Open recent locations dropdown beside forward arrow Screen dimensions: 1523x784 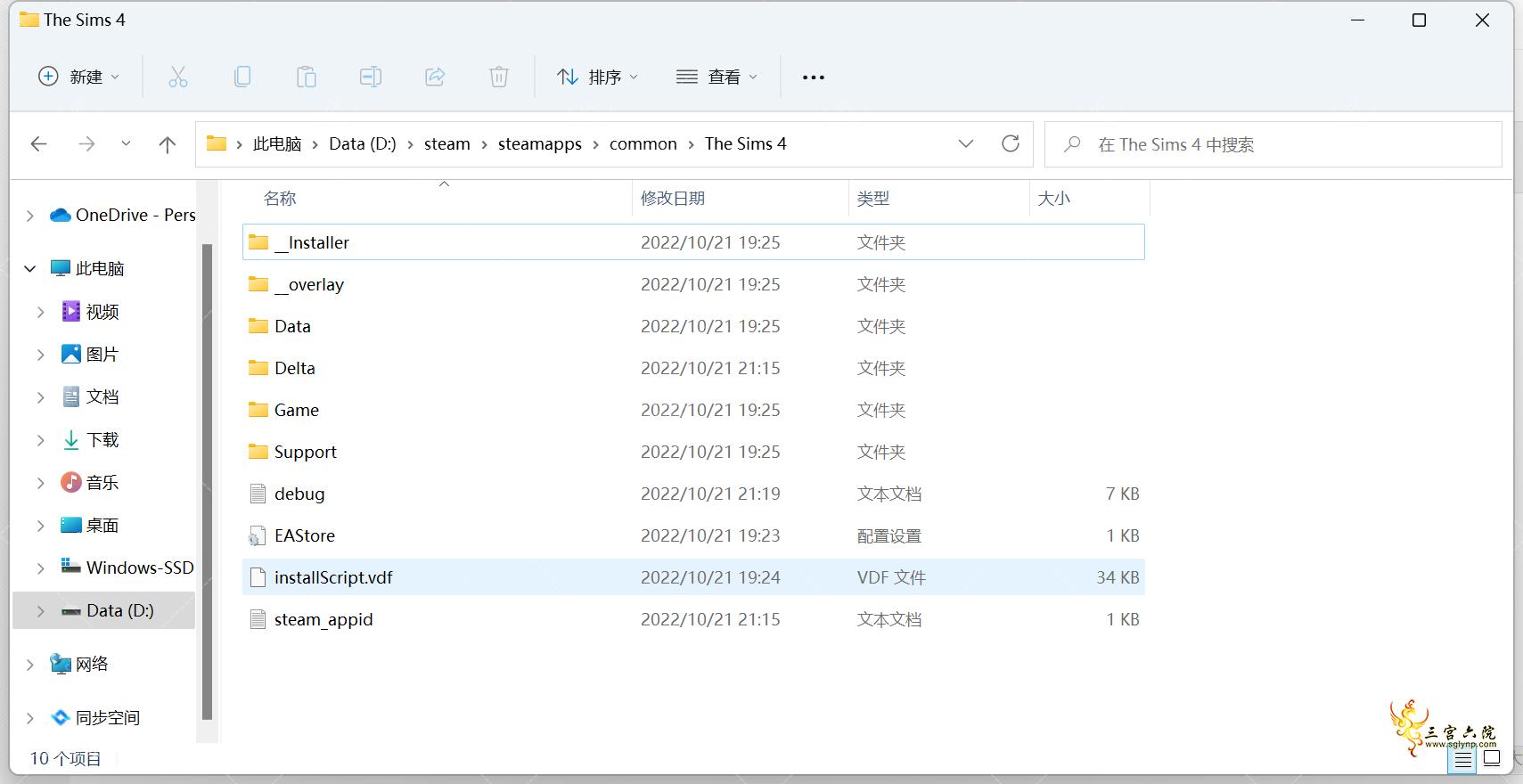[126, 143]
